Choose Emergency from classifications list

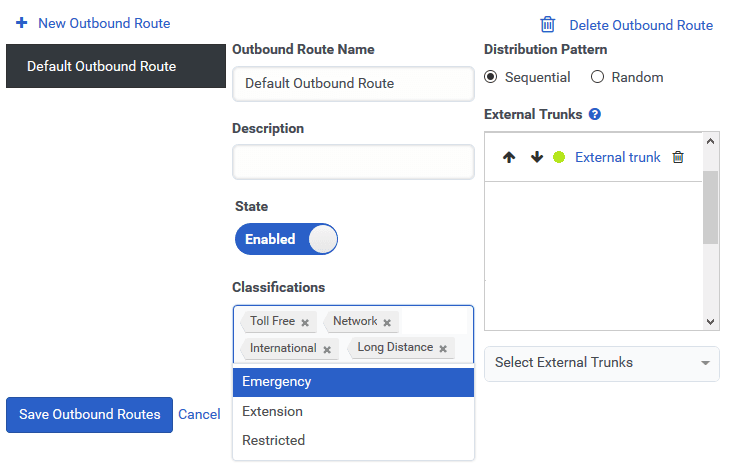(353, 382)
